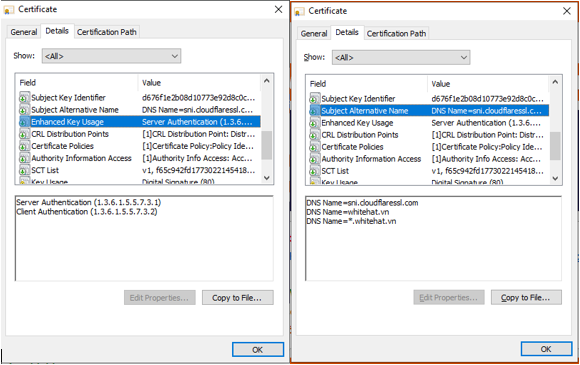580x365 pixels.
Task: Switch to General tab in right window
Action: (x=314, y=34)
